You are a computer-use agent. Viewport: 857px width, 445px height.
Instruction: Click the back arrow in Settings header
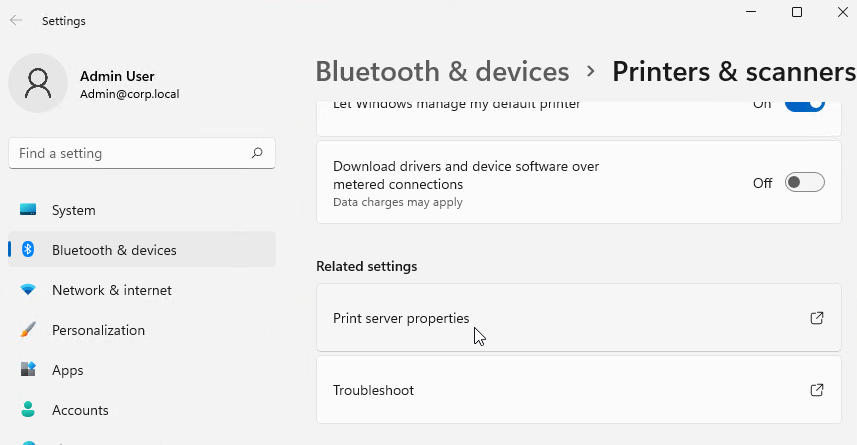tap(16, 21)
